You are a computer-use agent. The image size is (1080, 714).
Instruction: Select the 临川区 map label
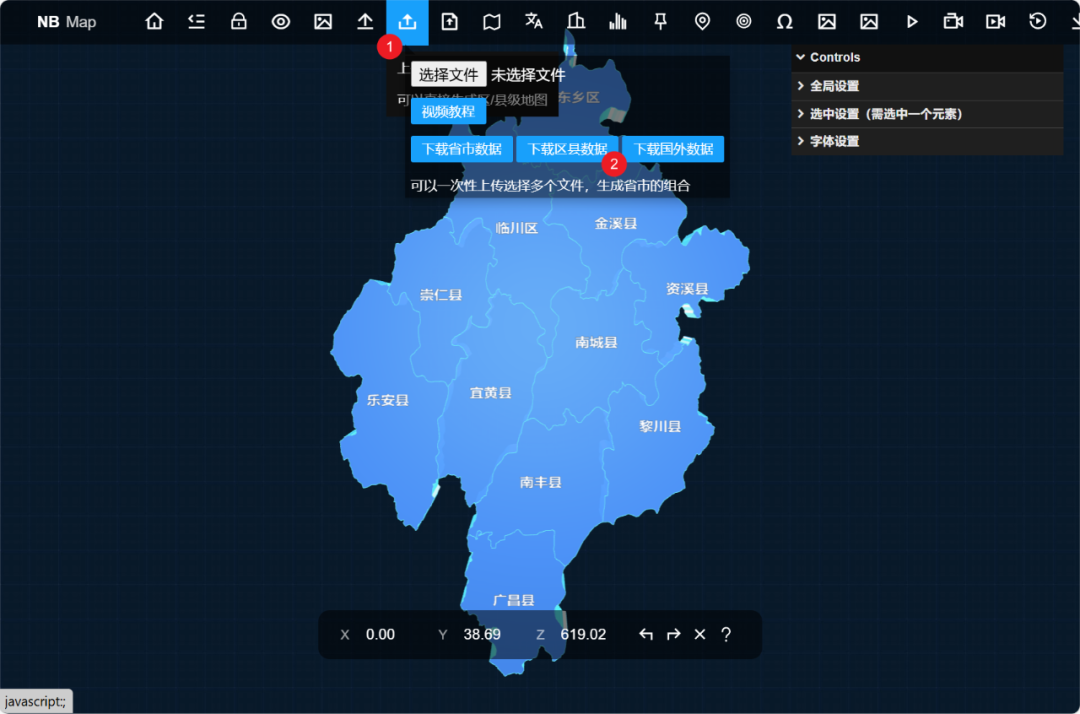coord(517,228)
